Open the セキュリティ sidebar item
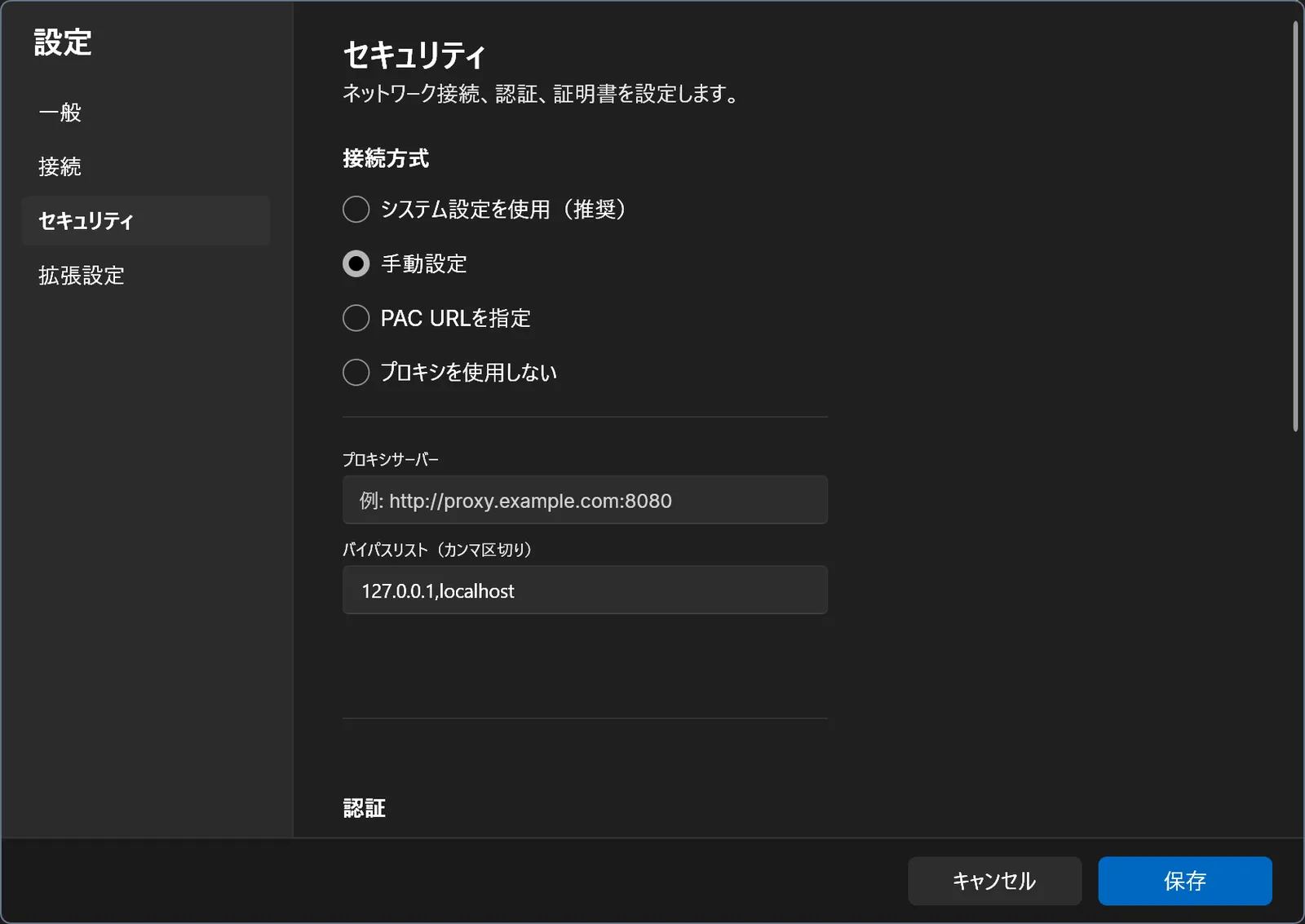Image resolution: width=1305 pixels, height=924 pixels. (146, 221)
